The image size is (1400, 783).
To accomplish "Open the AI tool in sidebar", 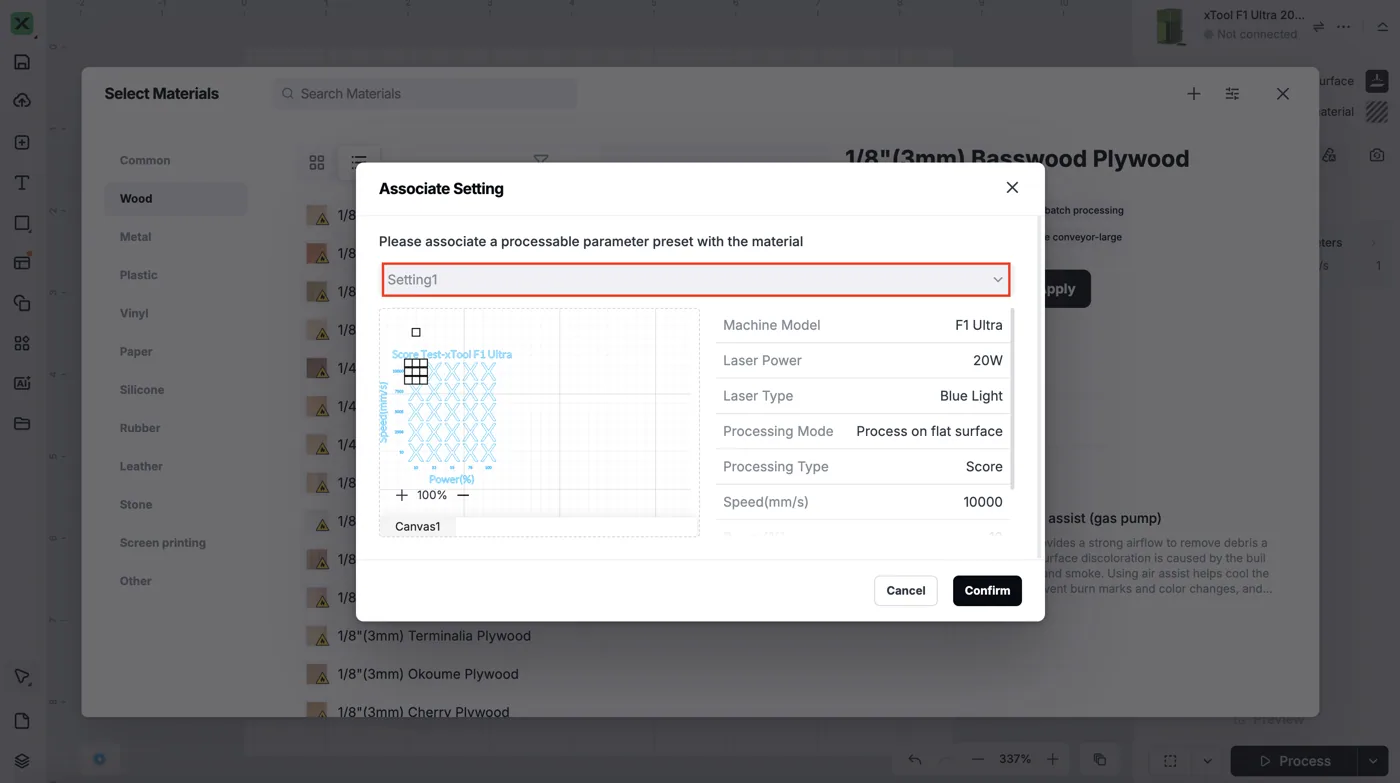I will (22, 383).
